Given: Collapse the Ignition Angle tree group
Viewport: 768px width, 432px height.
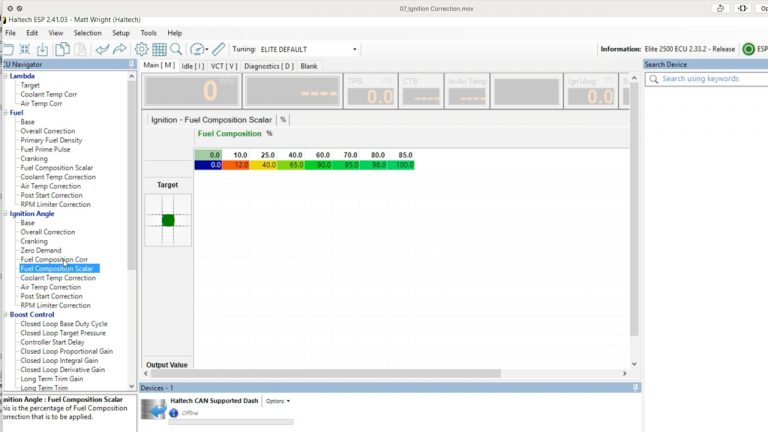Looking at the screenshot, I should [x=4, y=214].
